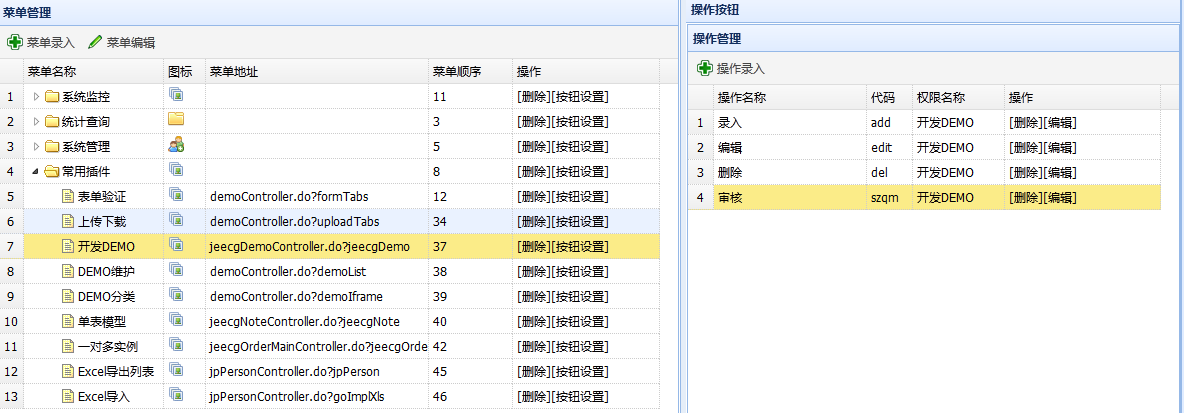Click the green plus 菜单录入 icon
The image size is (1184, 413).
[15, 42]
